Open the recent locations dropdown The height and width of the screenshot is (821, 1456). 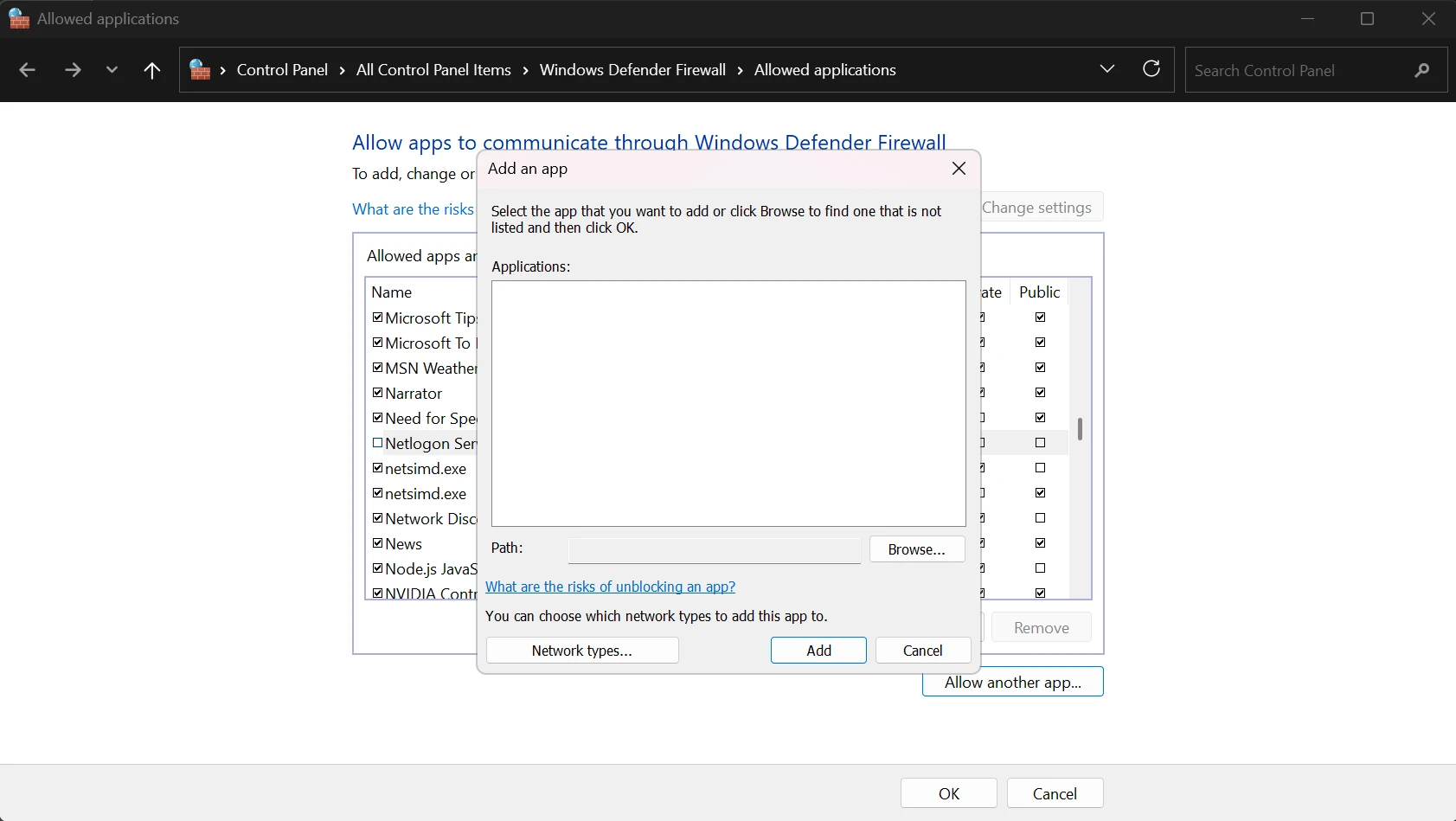[x=112, y=70]
